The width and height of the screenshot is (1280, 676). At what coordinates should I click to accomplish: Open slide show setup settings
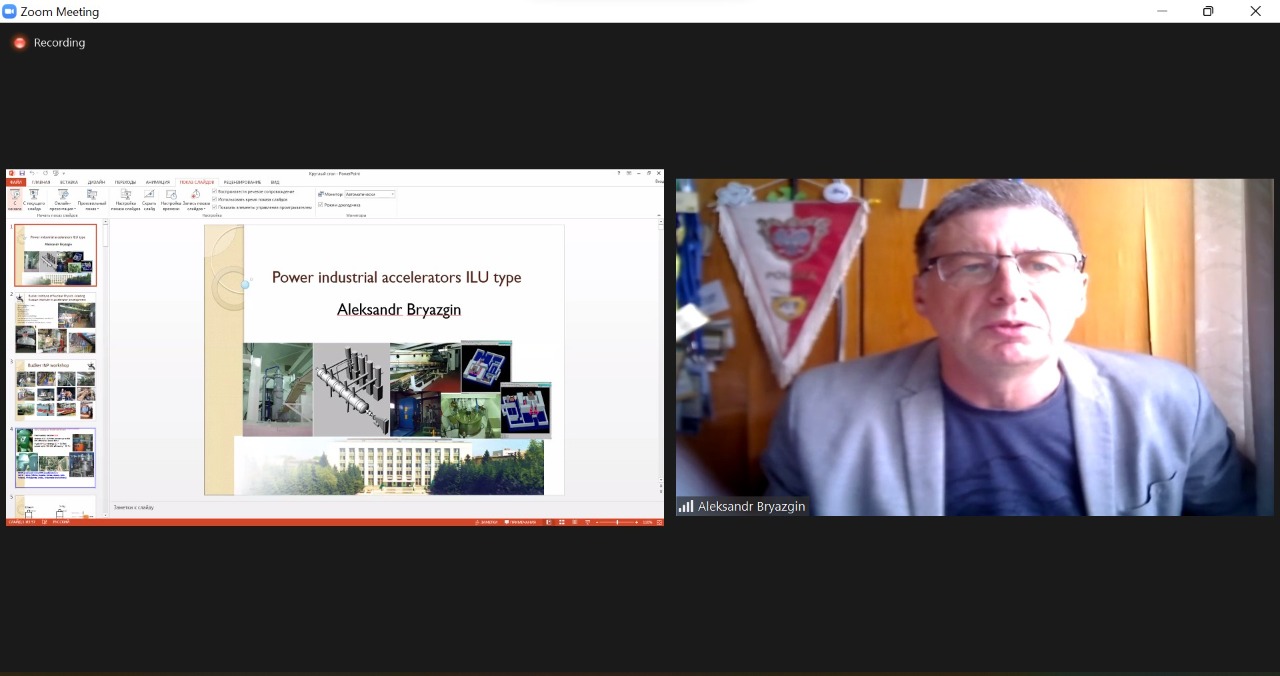pos(126,198)
